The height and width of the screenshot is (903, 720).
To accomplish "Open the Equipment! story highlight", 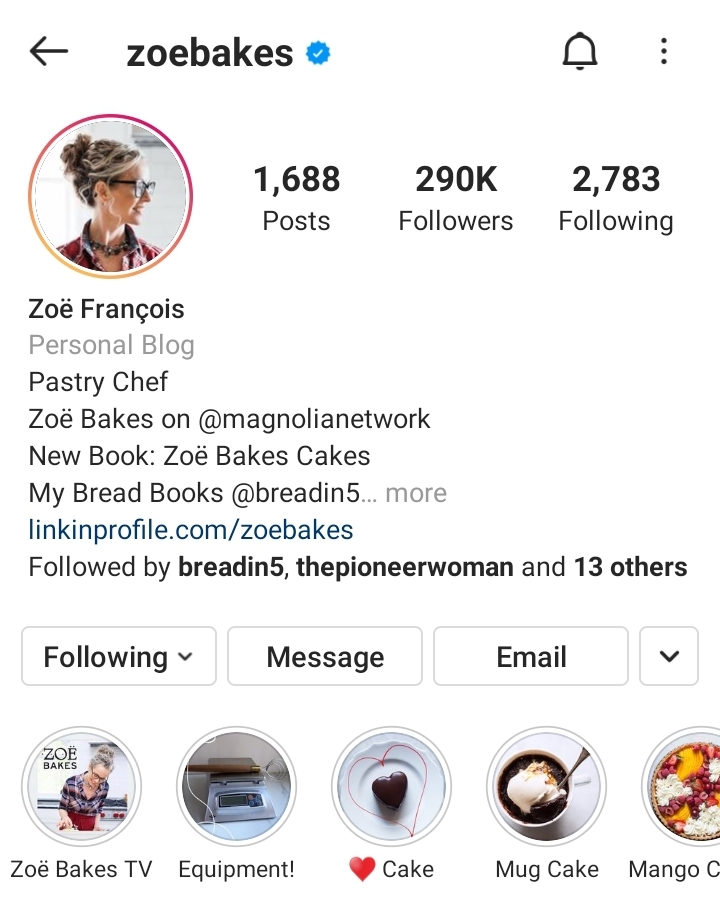I will pos(236,787).
